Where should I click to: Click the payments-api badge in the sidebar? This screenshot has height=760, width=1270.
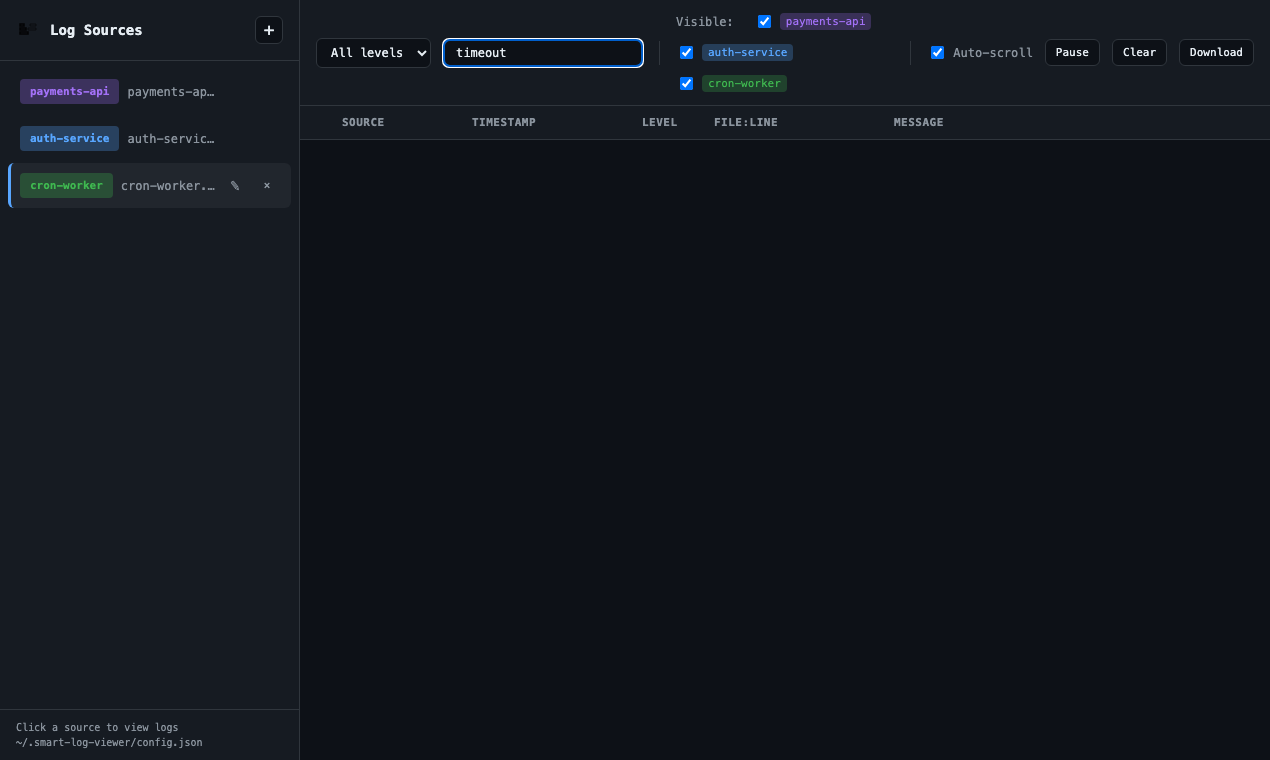(x=69, y=91)
